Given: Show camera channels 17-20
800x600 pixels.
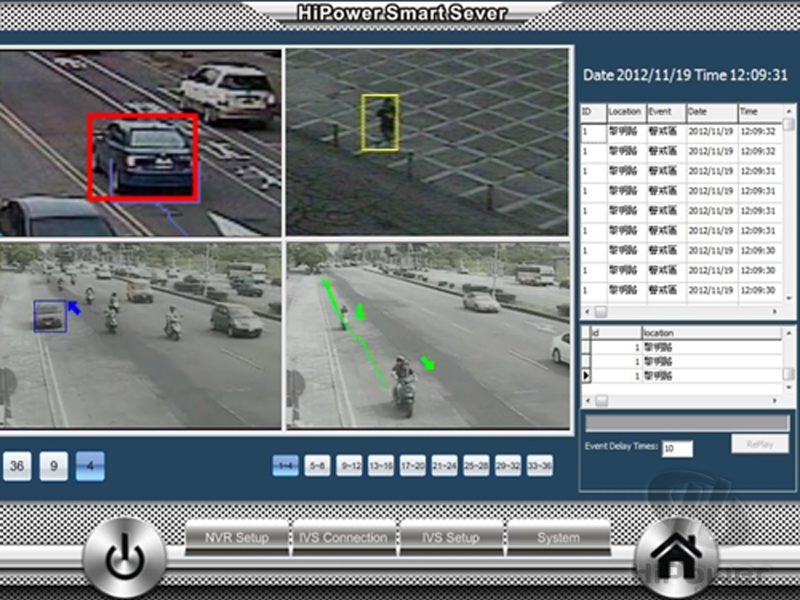Looking at the screenshot, I should click(413, 466).
